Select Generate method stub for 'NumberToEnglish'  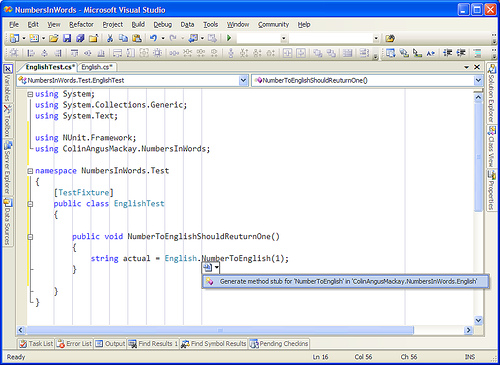click(x=345, y=281)
